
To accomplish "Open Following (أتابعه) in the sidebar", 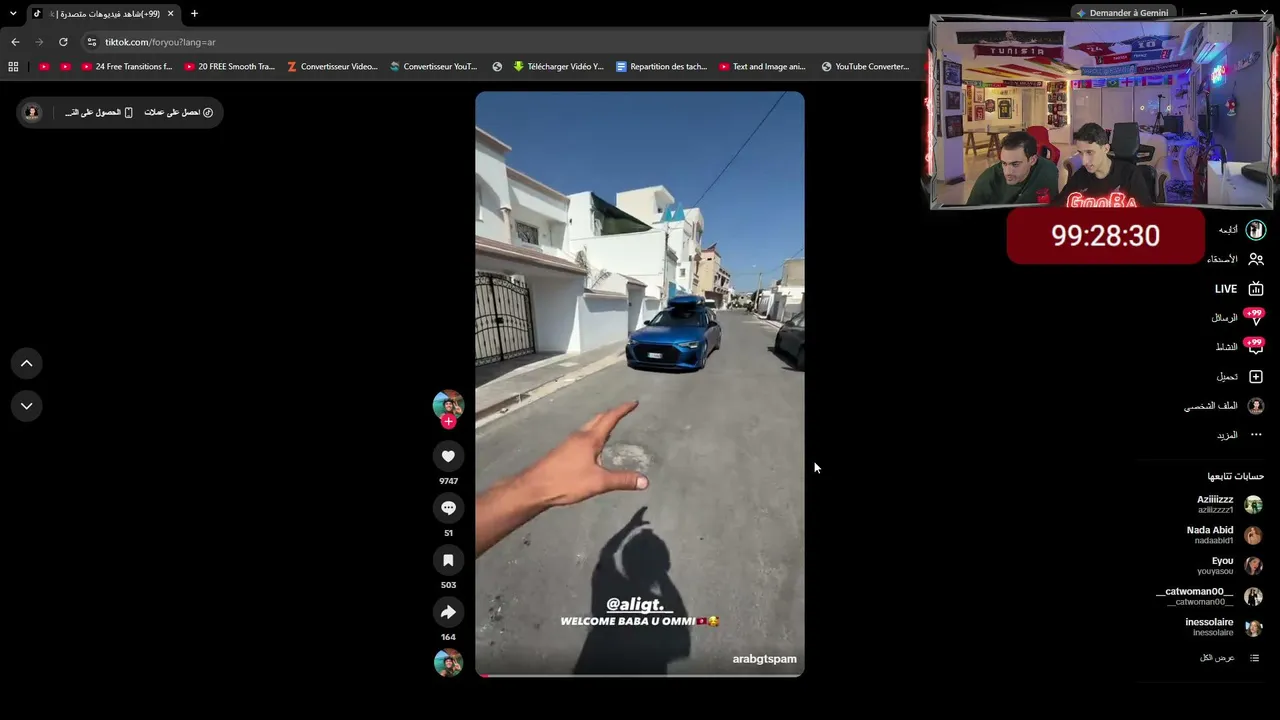I will (x=1241, y=230).
